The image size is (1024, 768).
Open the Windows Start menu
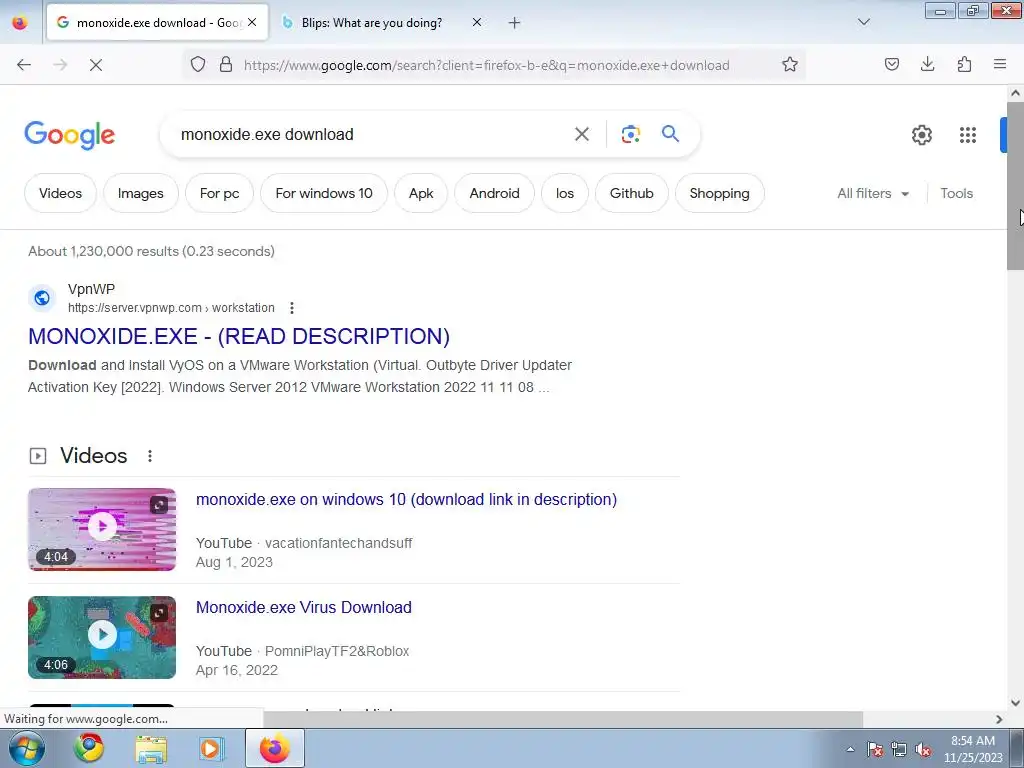tap(27, 748)
